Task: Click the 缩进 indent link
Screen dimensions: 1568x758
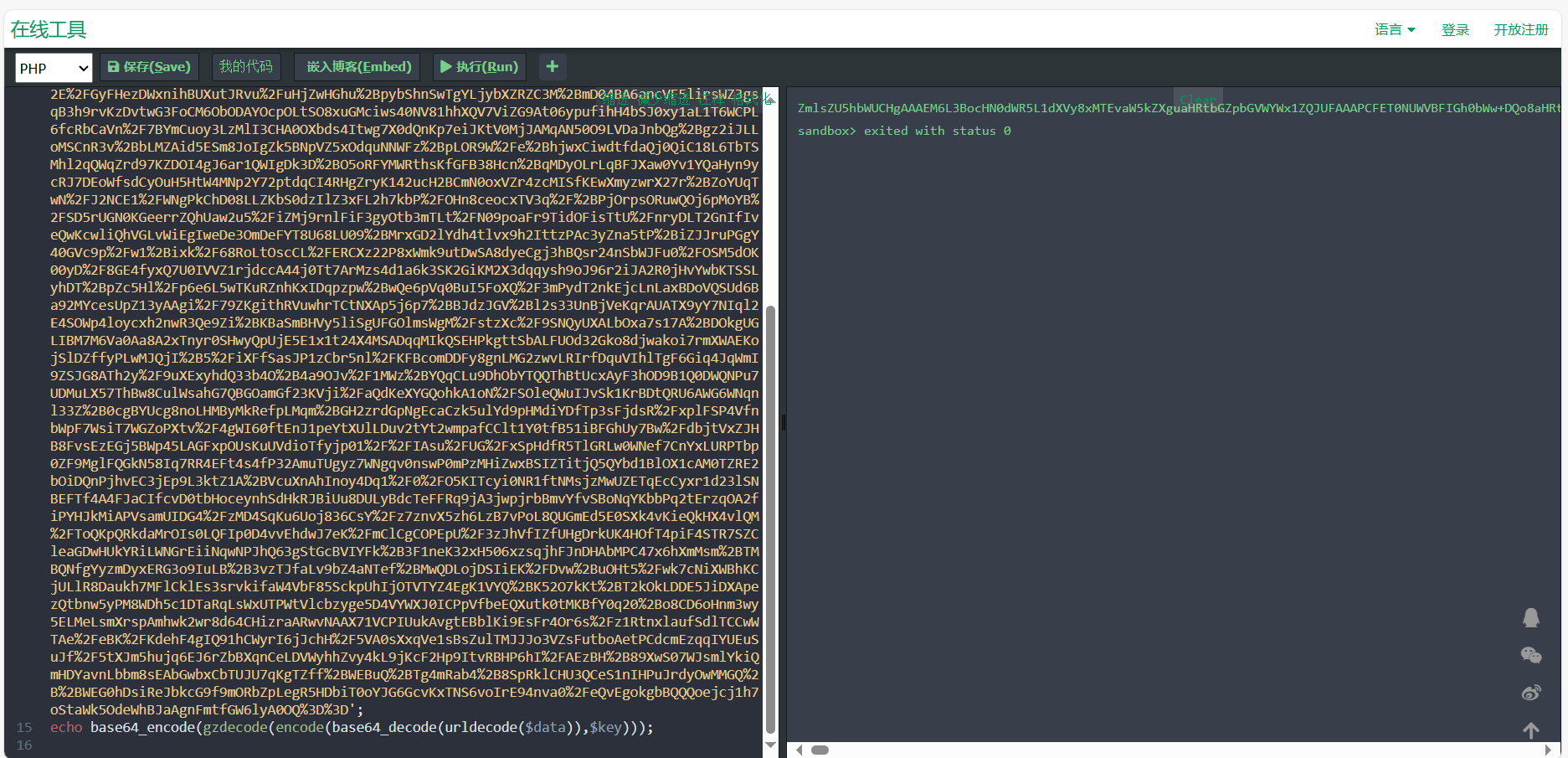Action: click(616, 100)
